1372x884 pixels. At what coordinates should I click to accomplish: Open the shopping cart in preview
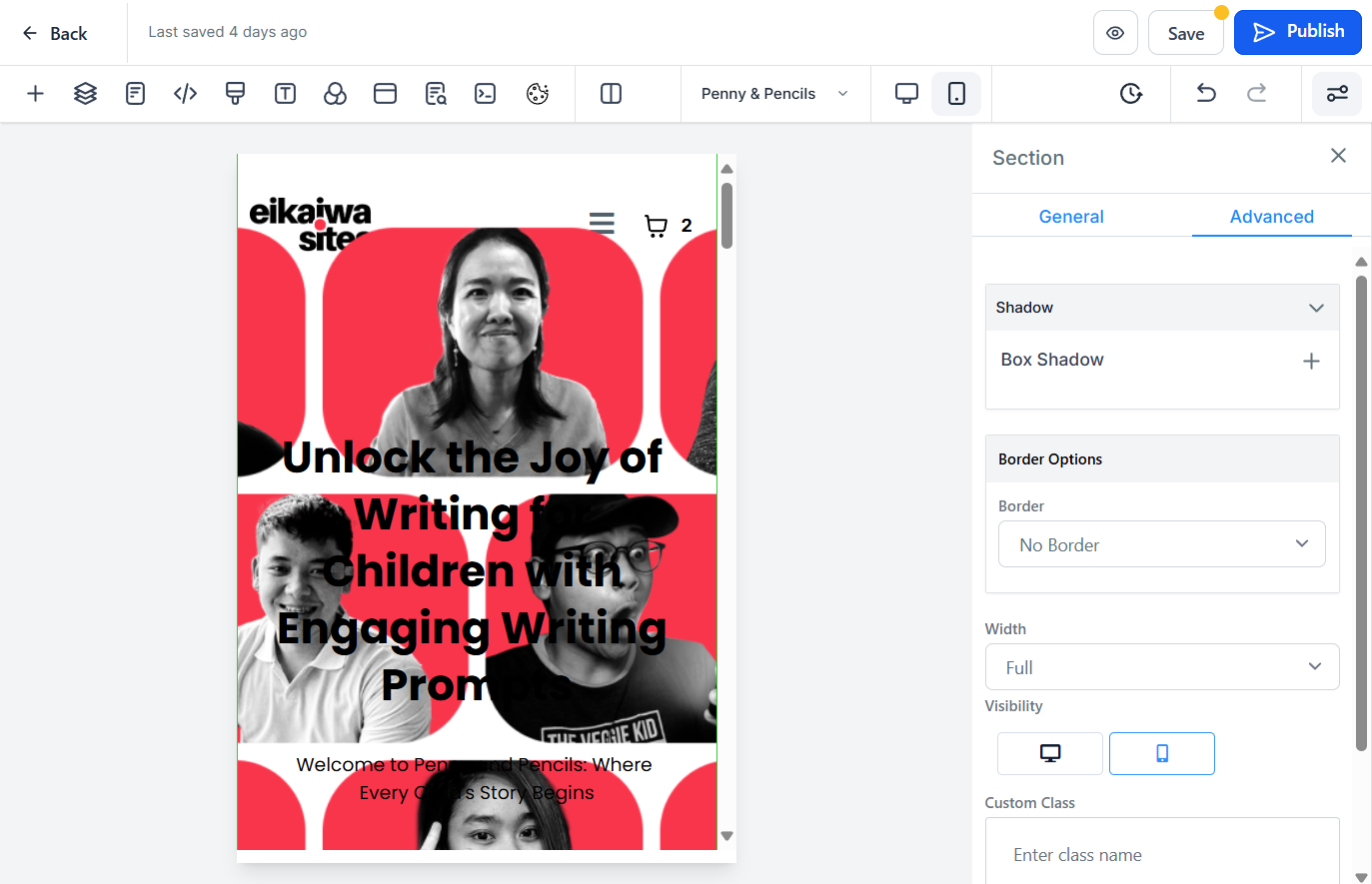[657, 226]
